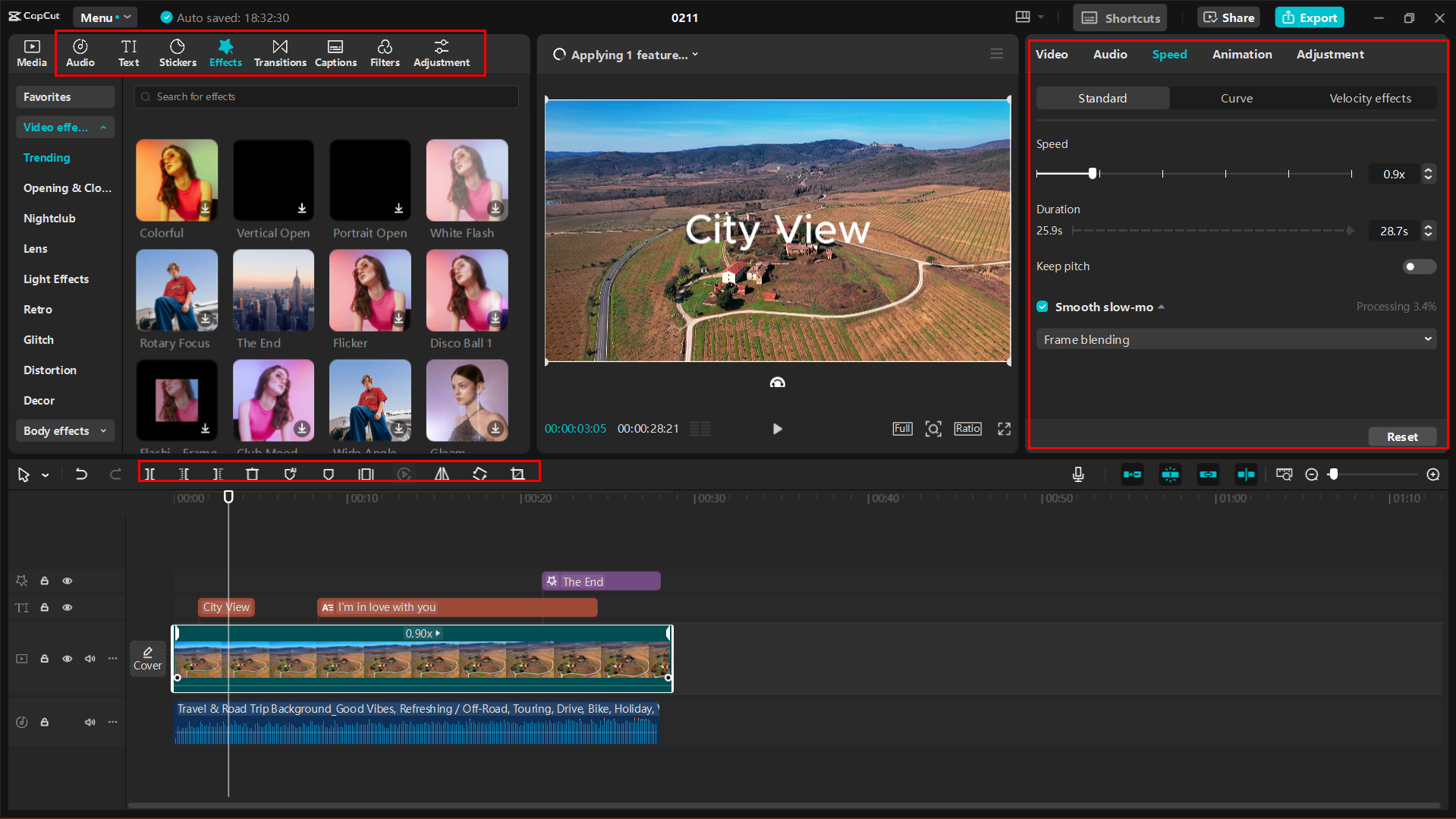Uncheck the Smooth slow-mo checkbox
The width and height of the screenshot is (1456, 819).
(x=1042, y=307)
